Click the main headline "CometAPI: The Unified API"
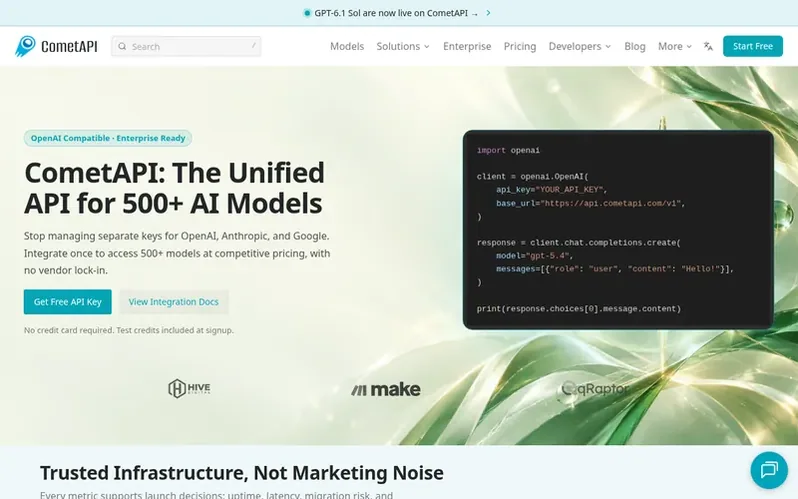Viewport: 798px width, 499px height. click(174, 188)
